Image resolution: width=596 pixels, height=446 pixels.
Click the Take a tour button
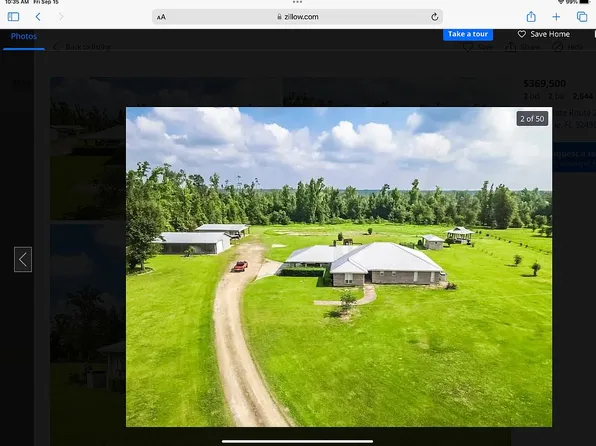(468, 34)
